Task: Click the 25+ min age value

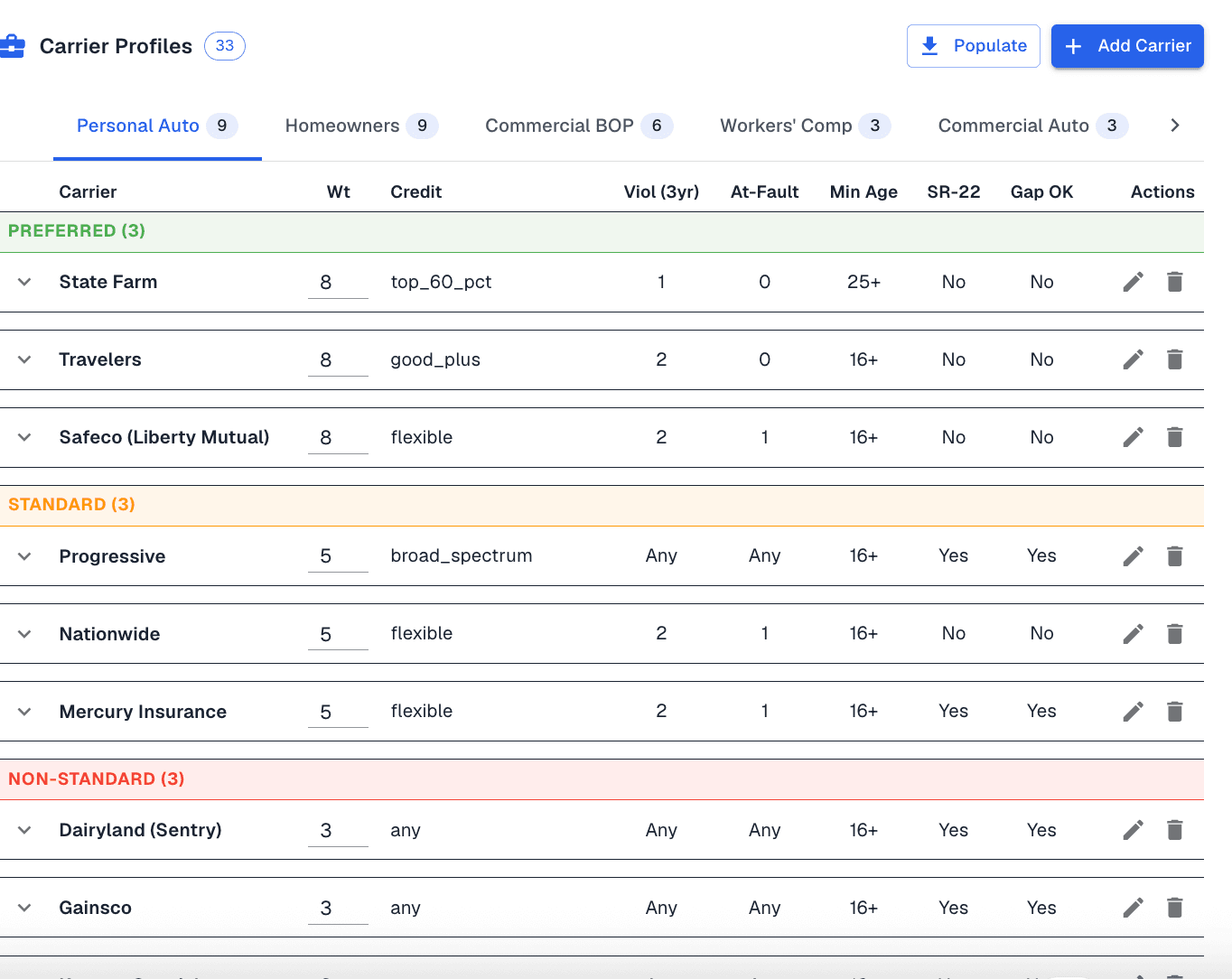Action: tap(863, 282)
